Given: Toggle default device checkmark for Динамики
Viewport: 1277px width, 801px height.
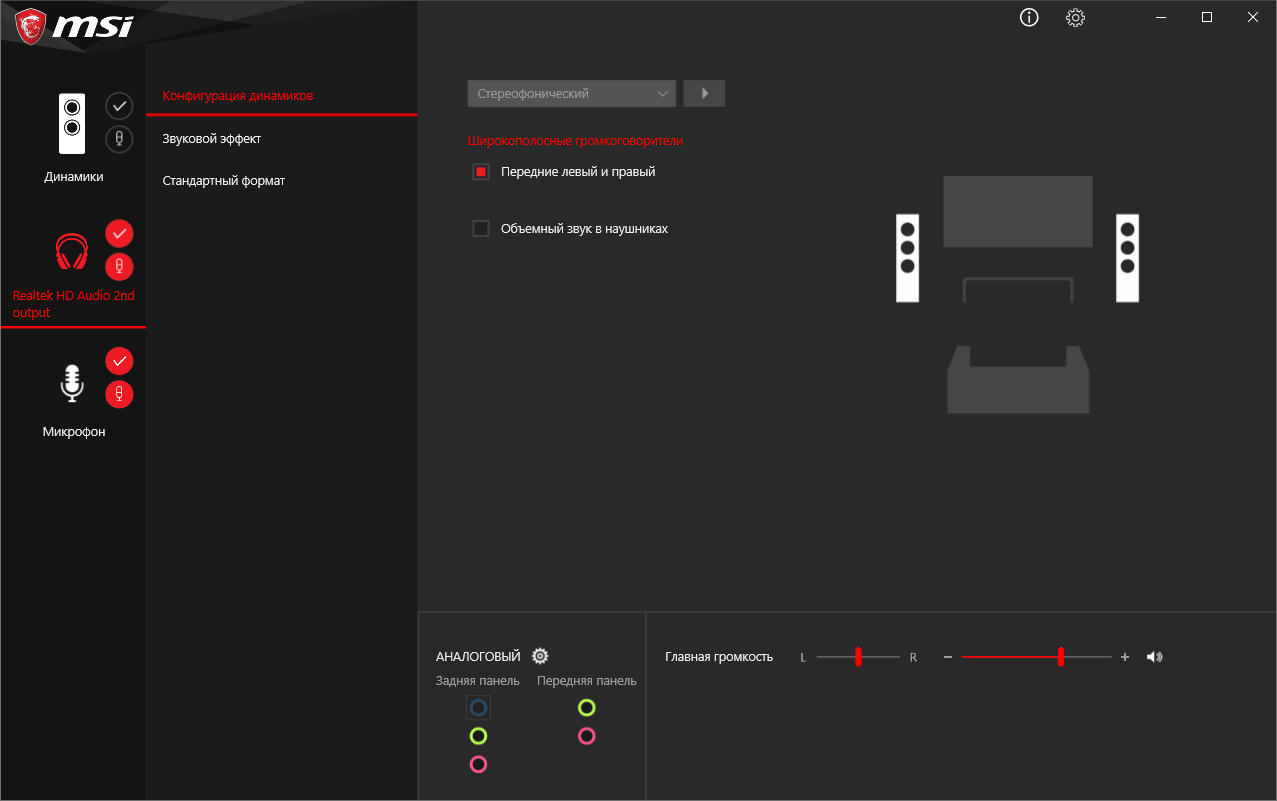Looking at the screenshot, I should coord(119,105).
